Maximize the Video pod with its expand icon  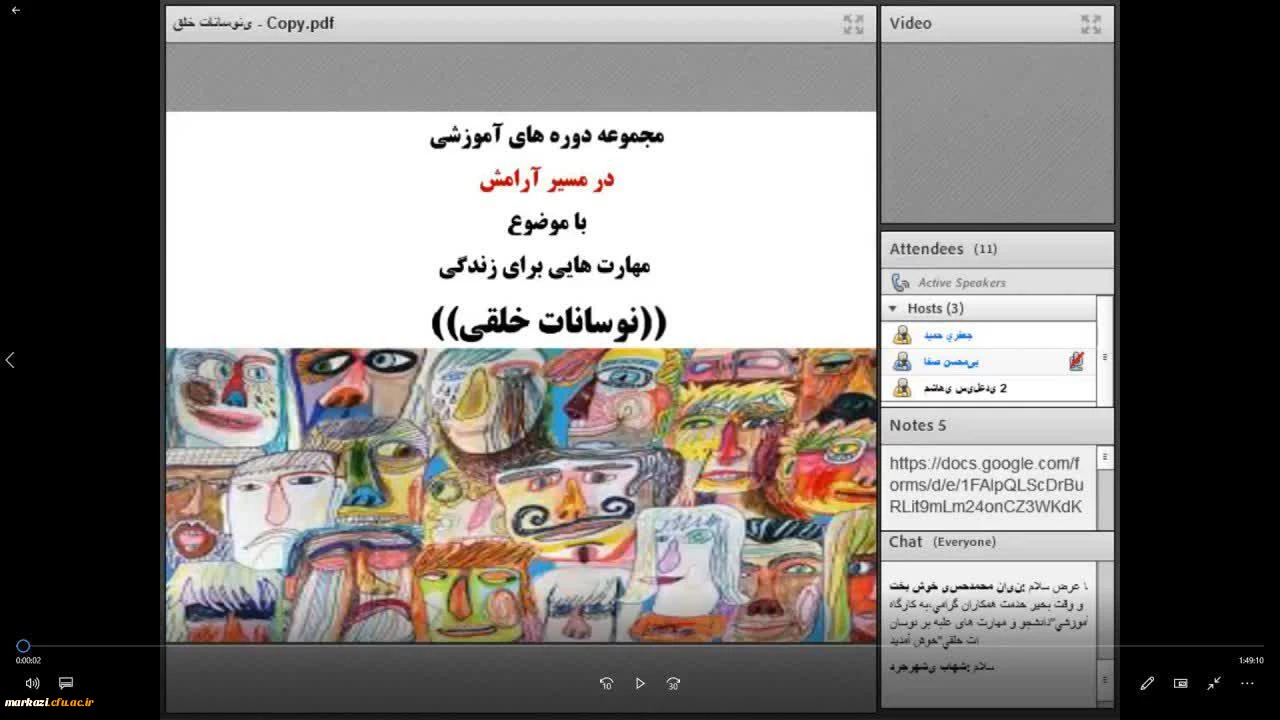pyautogui.click(x=1090, y=24)
